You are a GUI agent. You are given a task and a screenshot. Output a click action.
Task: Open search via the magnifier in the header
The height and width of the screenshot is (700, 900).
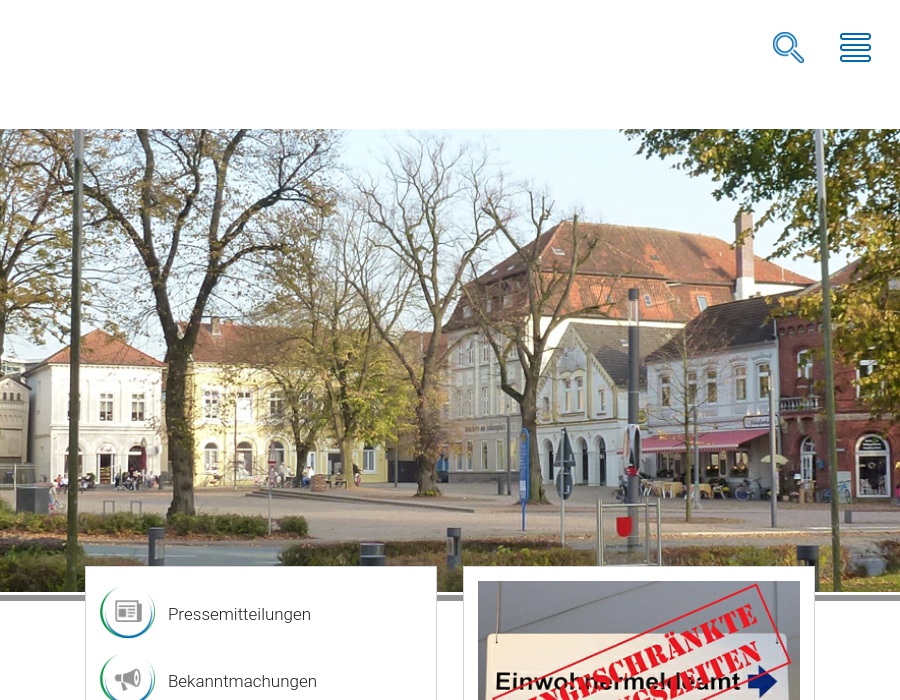(x=788, y=47)
